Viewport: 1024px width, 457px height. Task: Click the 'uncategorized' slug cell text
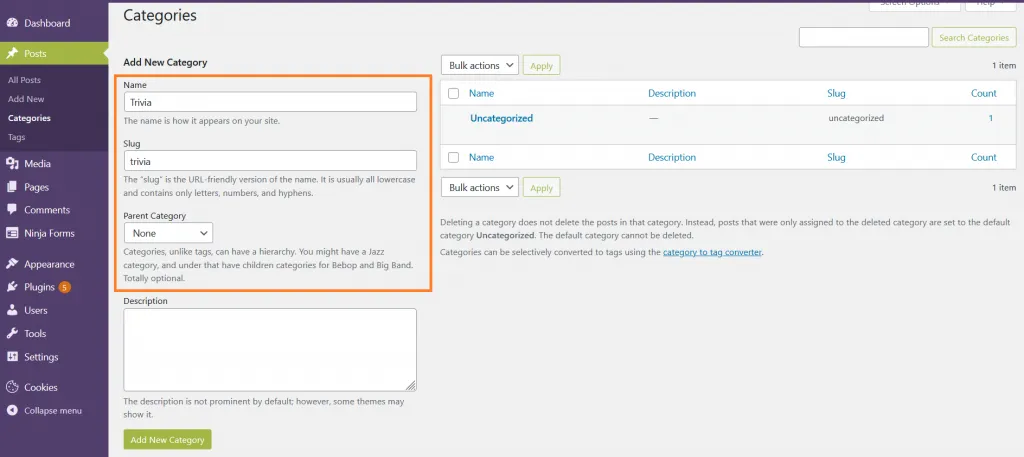point(856,118)
